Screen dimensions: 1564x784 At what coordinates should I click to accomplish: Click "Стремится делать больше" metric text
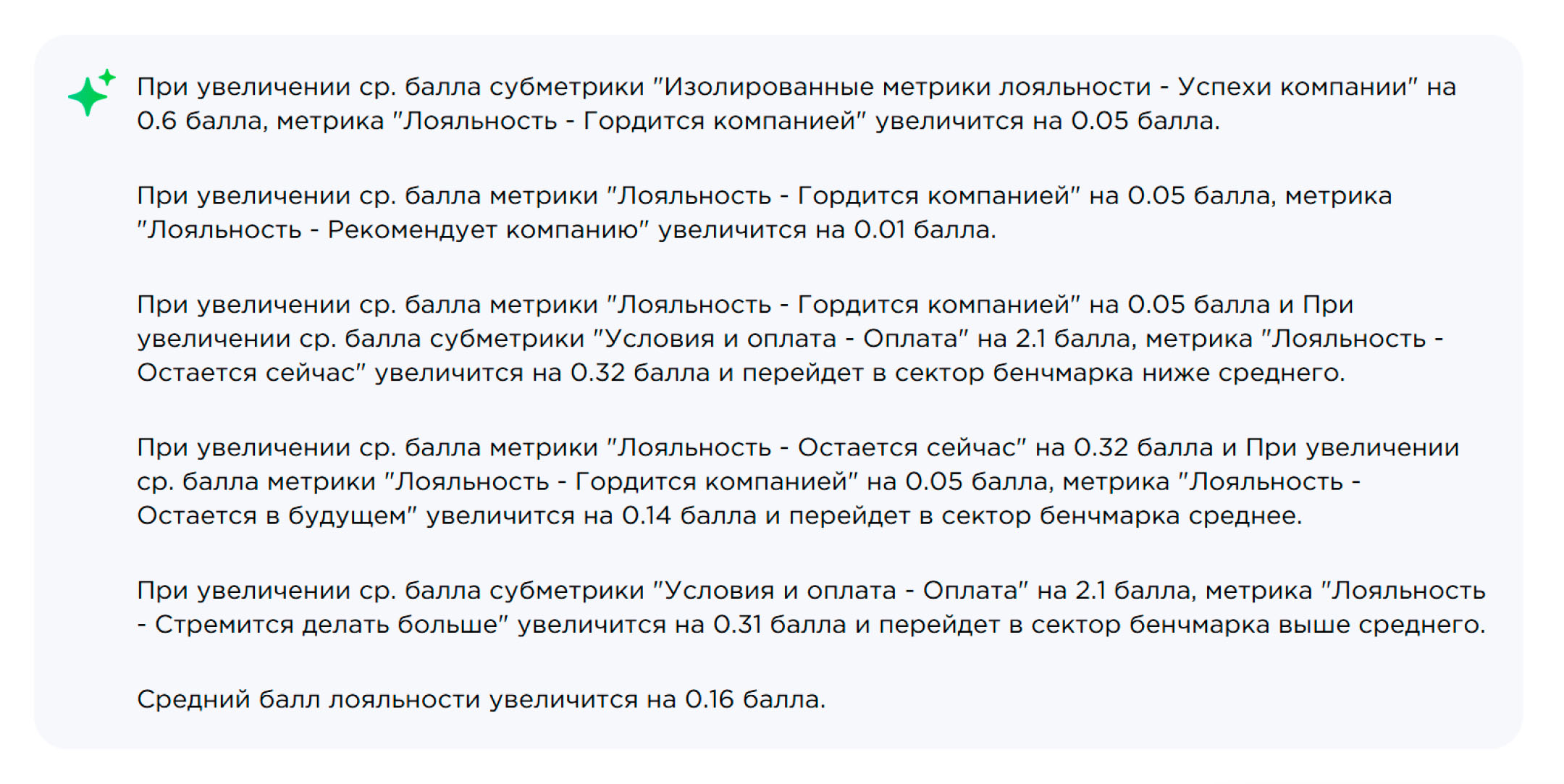click(x=327, y=625)
